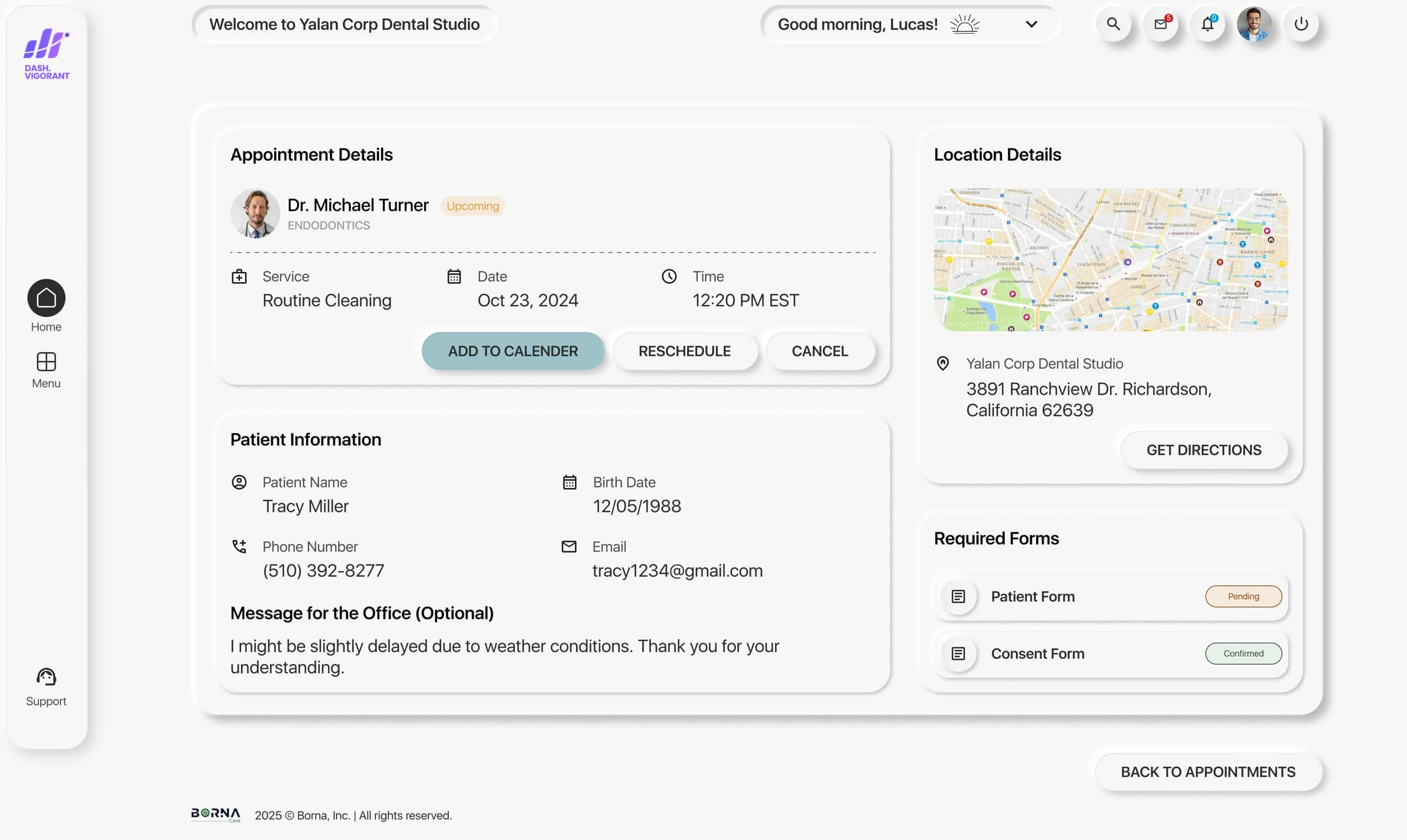
Task: Open mail inbox with red badge
Action: pos(1161,24)
